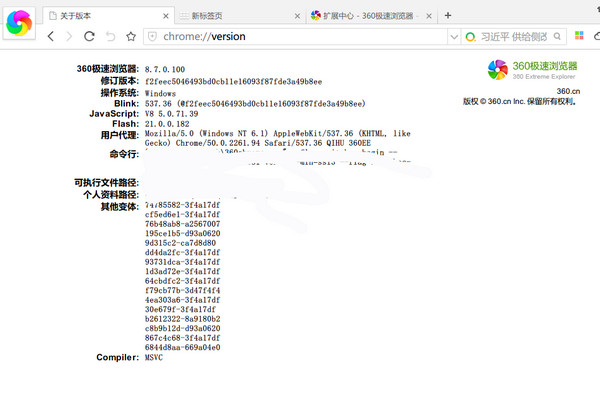The height and width of the screenshot is (420, 600).
Task: Click the variation 64cbdfc2-3f4a17df
Action: 183,281
